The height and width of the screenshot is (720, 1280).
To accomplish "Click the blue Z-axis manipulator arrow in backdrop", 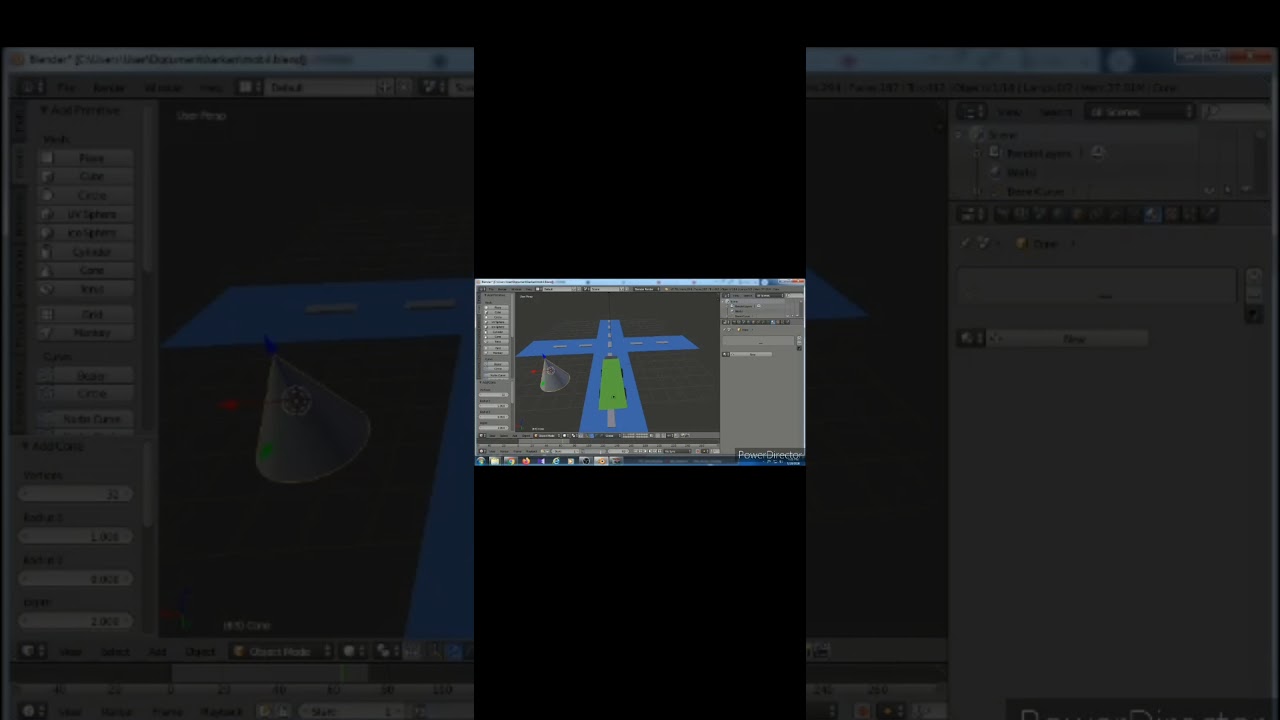I will coord(270,345).
